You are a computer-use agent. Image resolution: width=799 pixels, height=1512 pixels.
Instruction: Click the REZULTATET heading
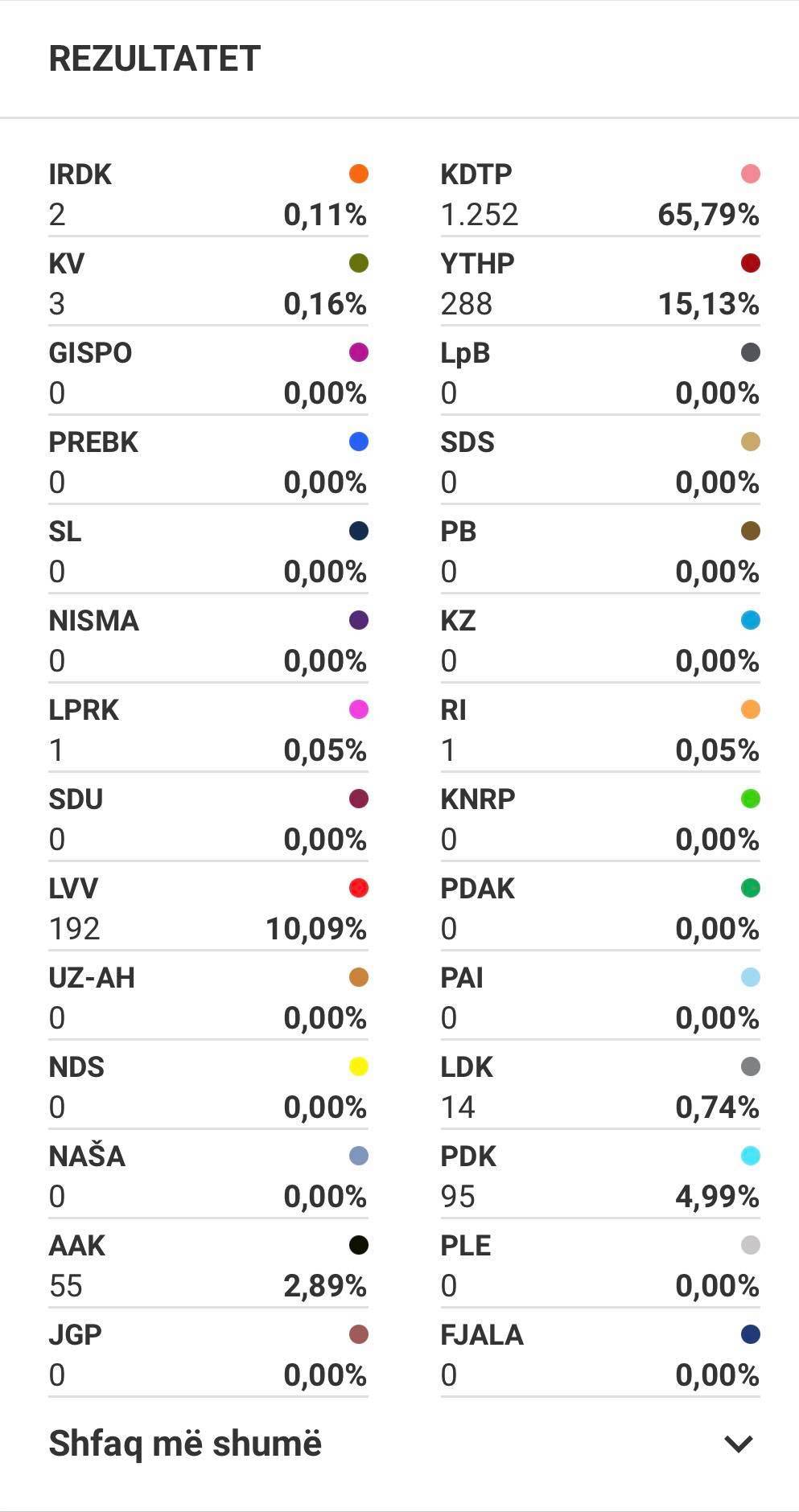(154, 59)
